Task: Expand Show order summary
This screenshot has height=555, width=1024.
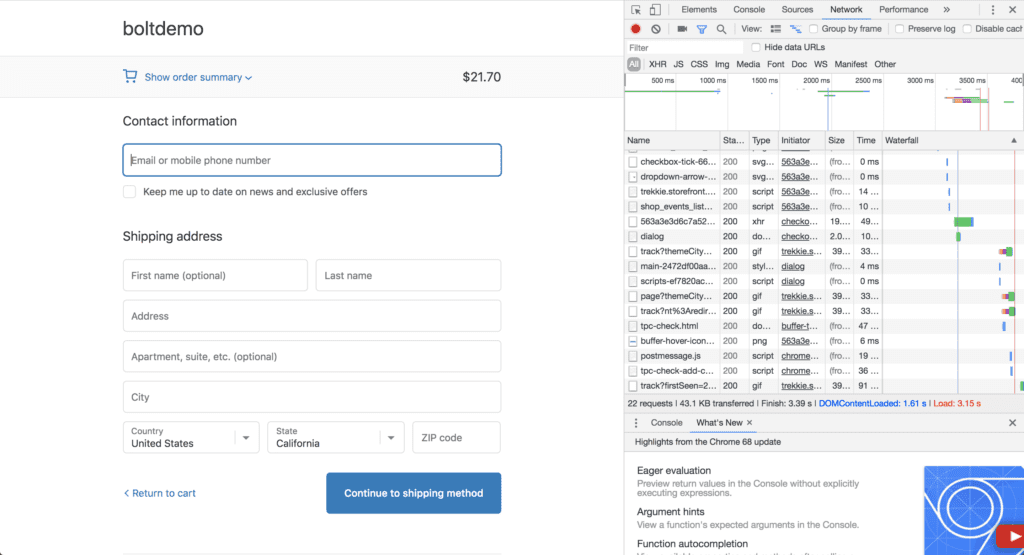Action: (198, 77)
